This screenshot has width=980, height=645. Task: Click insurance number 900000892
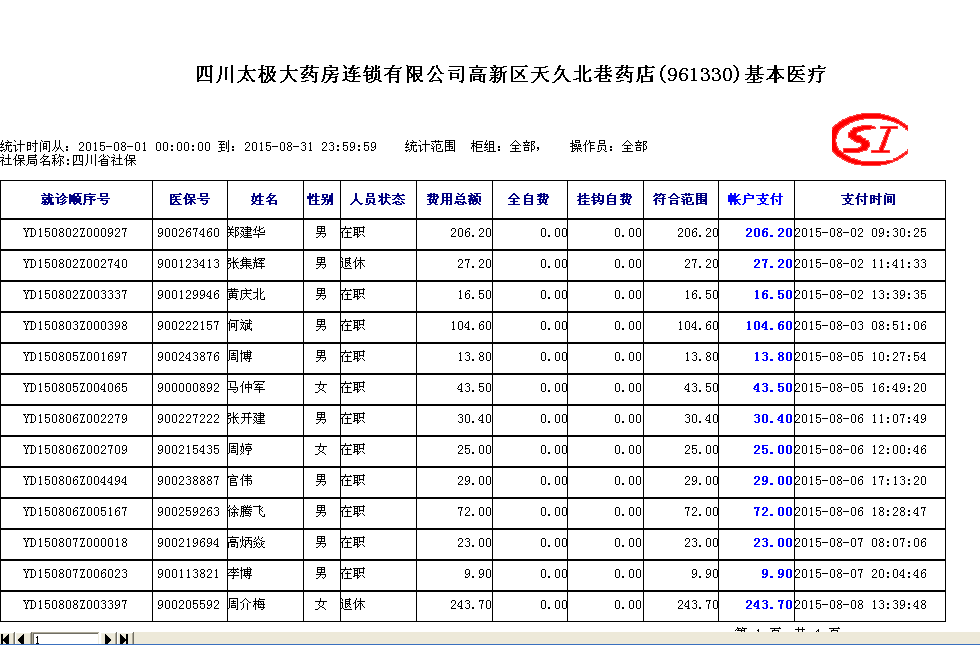[x=189, y=388]
